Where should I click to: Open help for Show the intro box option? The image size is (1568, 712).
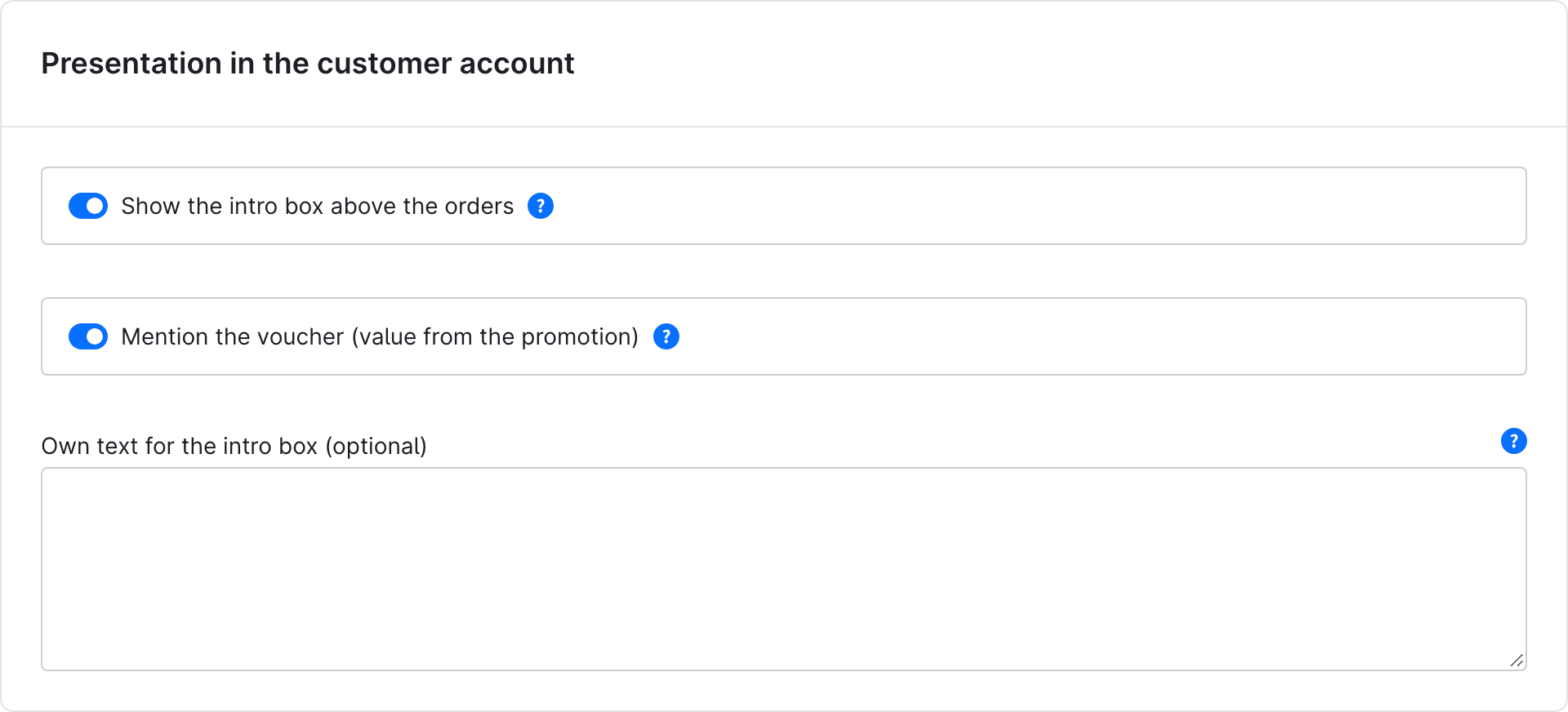coord(541,206)
